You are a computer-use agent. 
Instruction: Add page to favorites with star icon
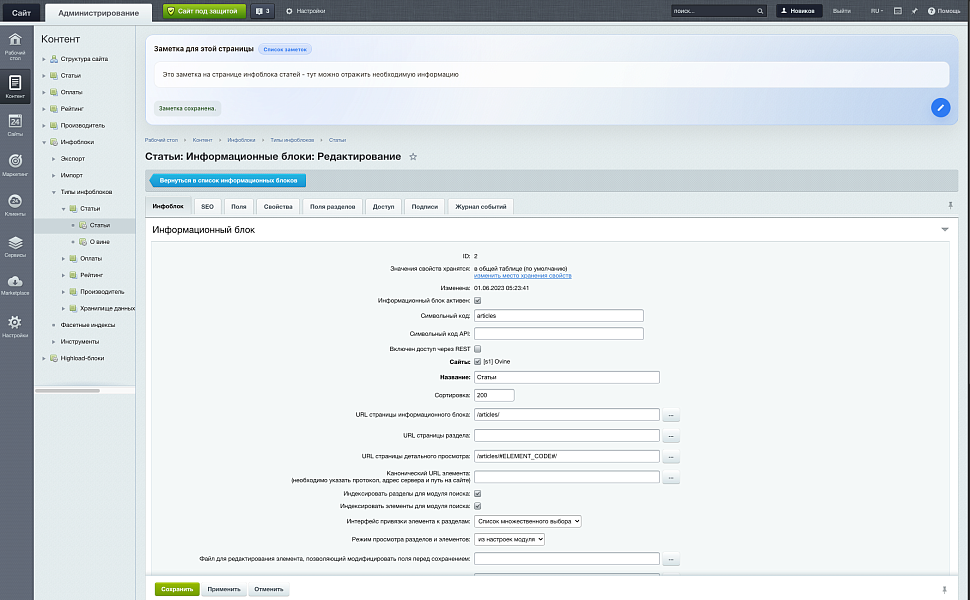point(413,156)
